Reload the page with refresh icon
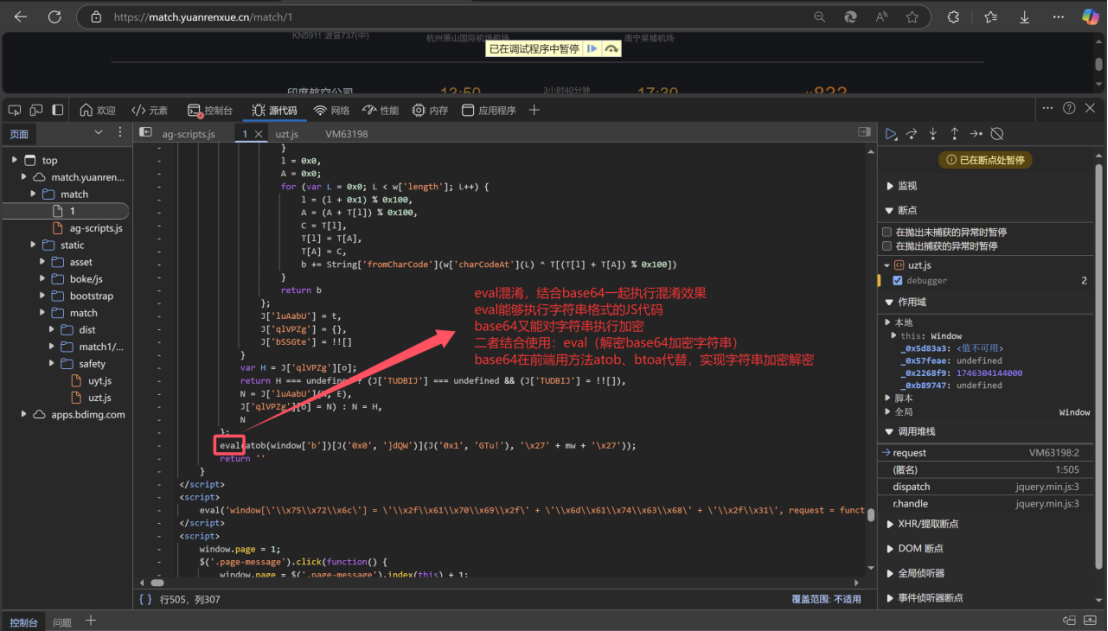Viewport: 1108px width, 631px height. tap(54, 17)
